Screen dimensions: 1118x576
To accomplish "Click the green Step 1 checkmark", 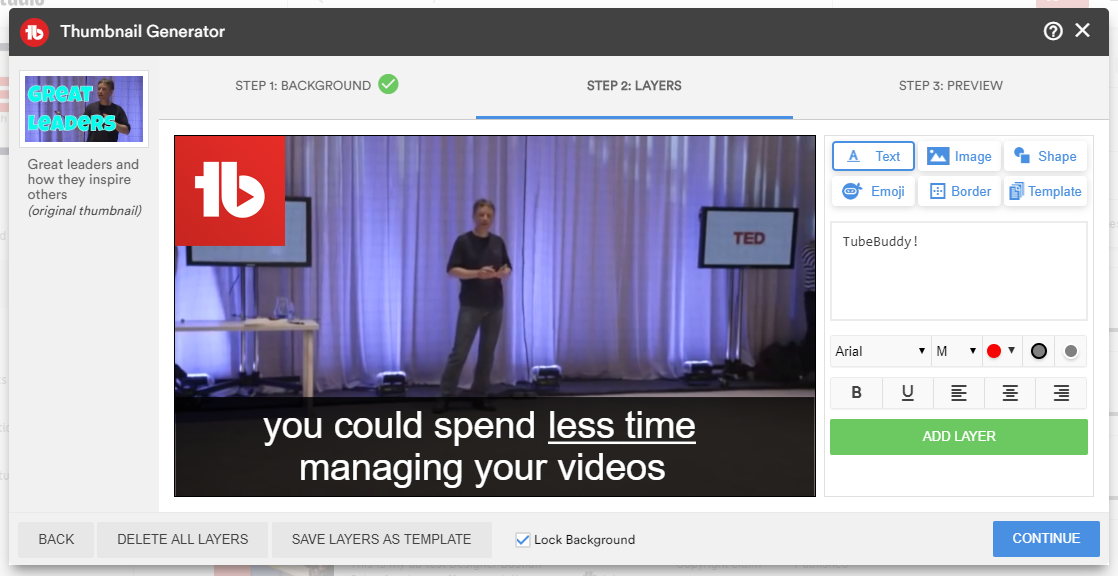I will tap(389, 84).
